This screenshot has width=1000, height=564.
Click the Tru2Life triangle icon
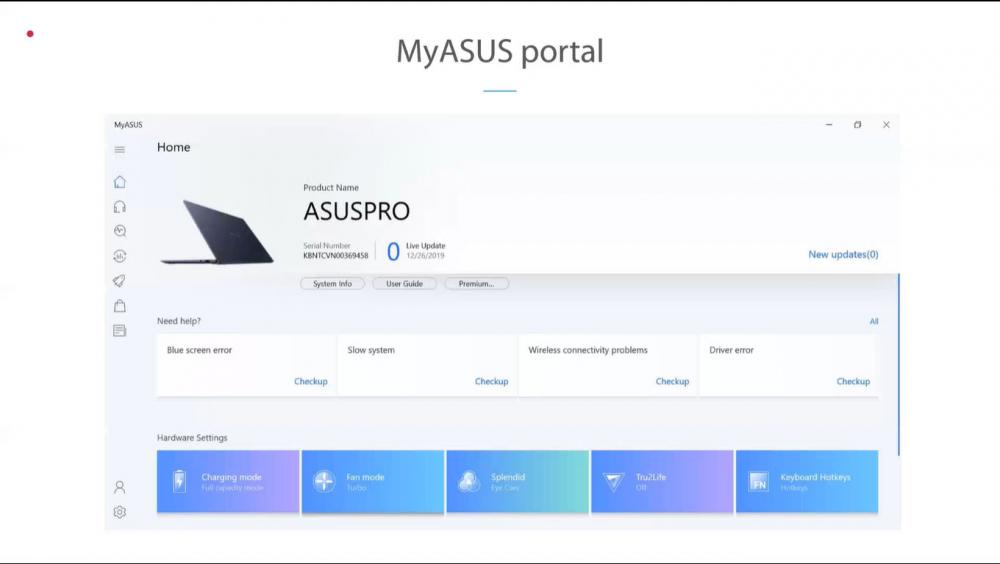point(614,482)
